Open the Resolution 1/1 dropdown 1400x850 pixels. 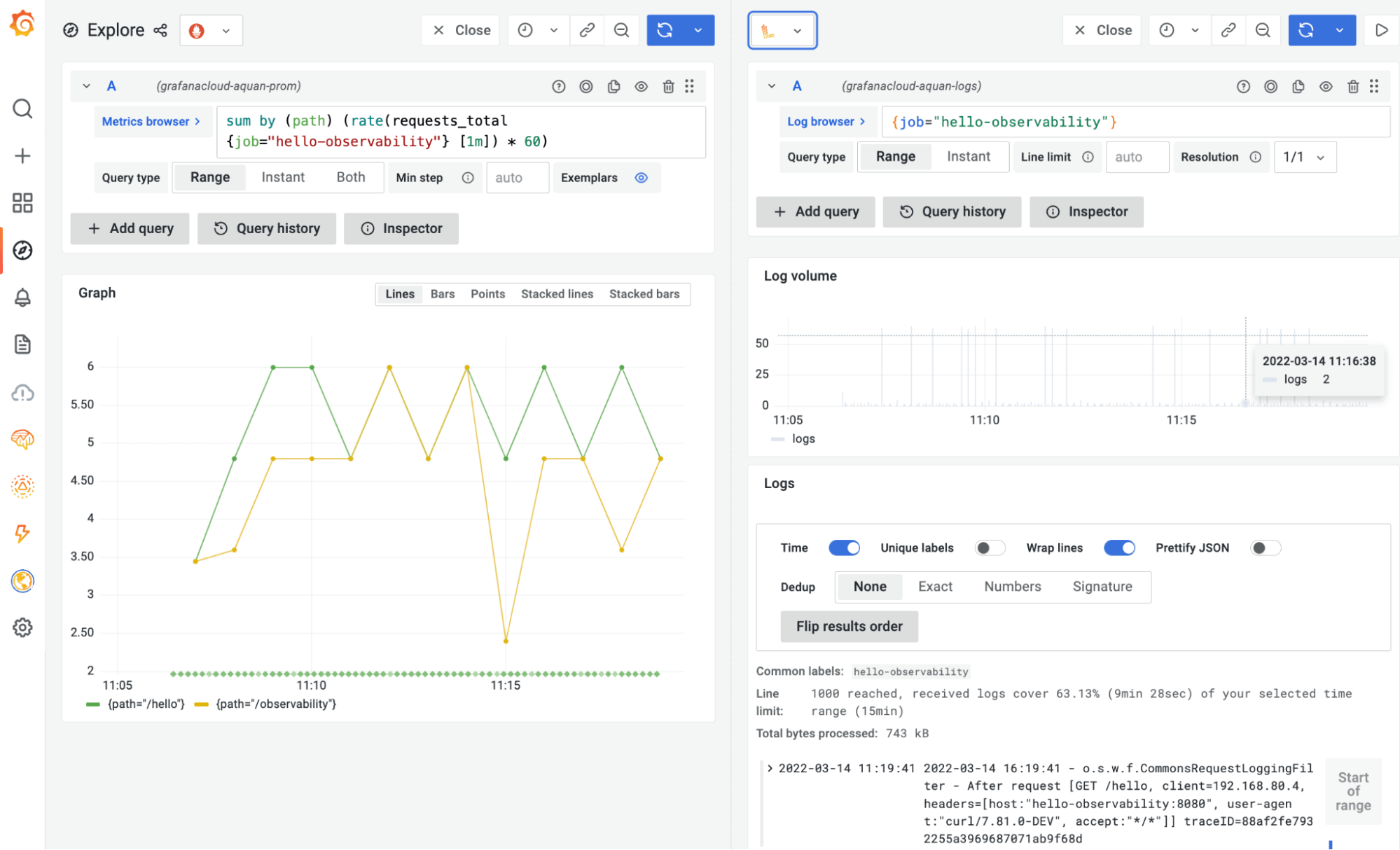(1304, 157)
